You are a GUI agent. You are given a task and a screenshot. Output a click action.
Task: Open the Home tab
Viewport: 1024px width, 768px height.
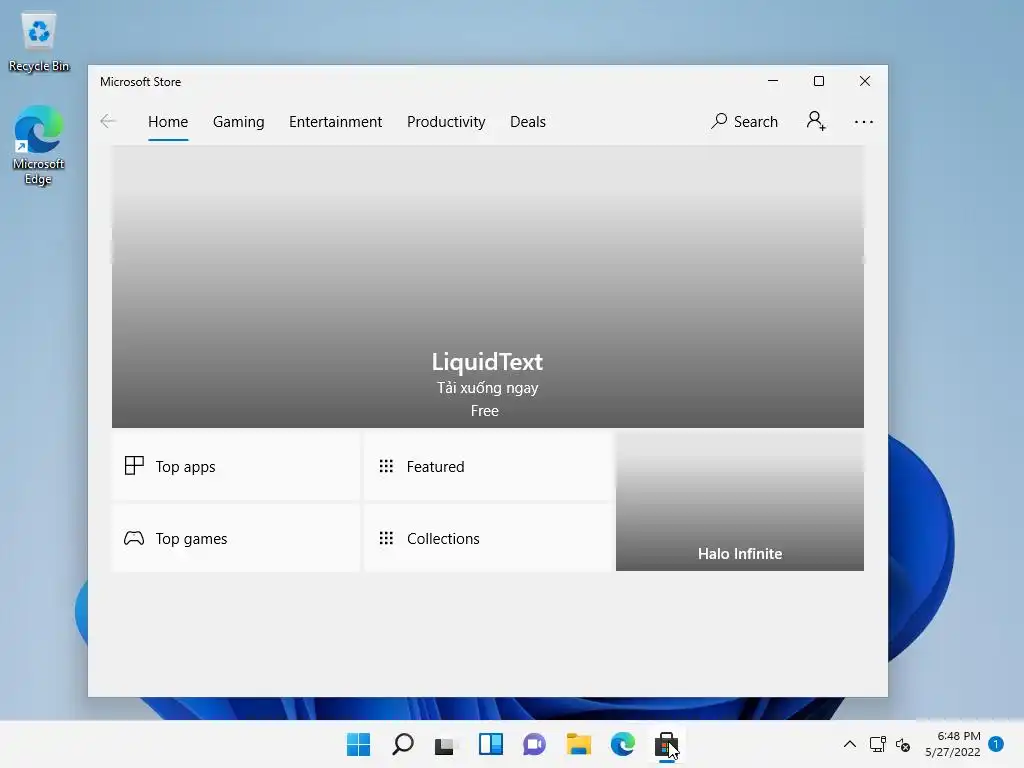pyautogui.click(x=168, y=122)
